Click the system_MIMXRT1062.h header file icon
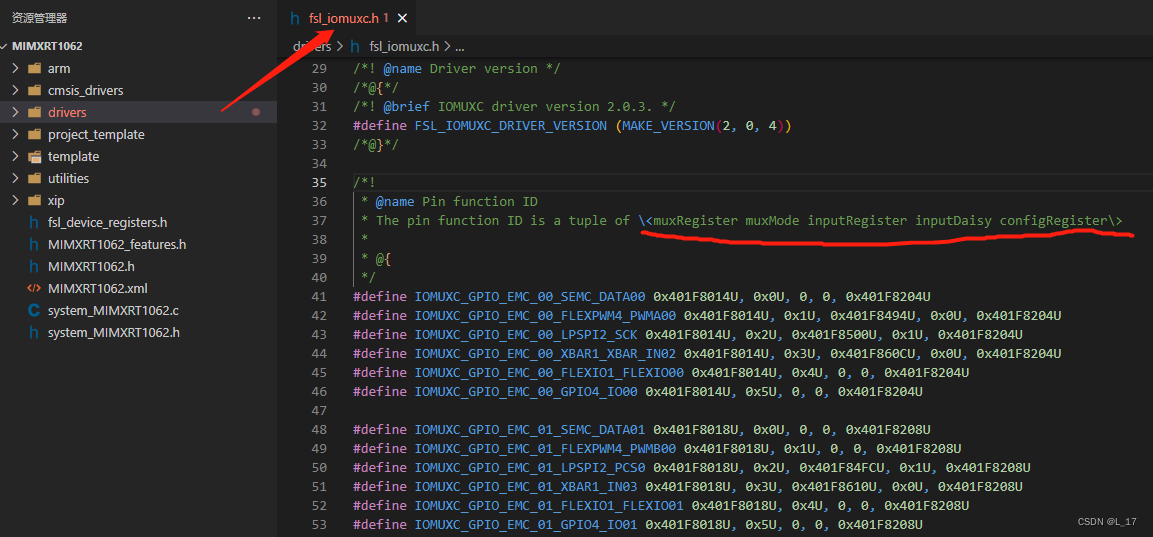 34,332
